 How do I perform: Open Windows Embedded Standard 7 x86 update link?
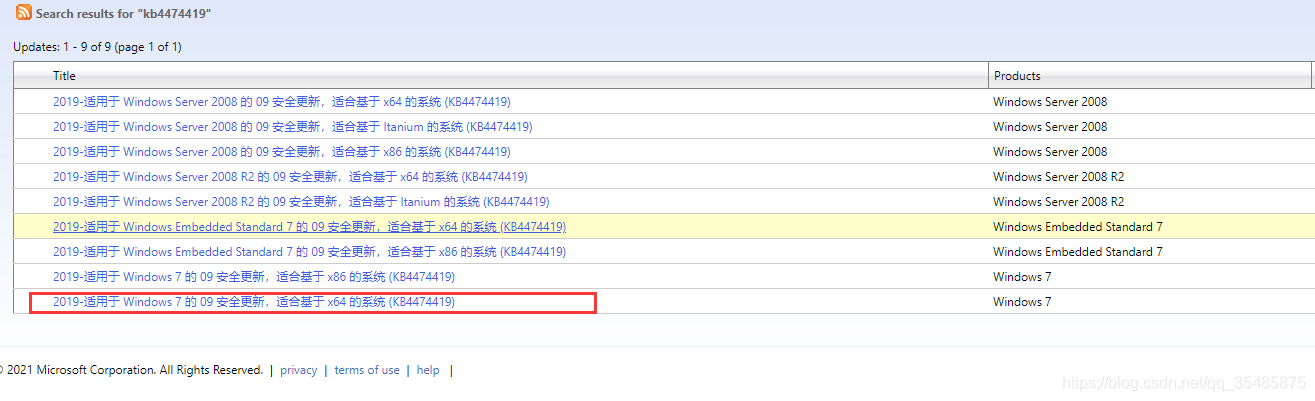point(309,252)
